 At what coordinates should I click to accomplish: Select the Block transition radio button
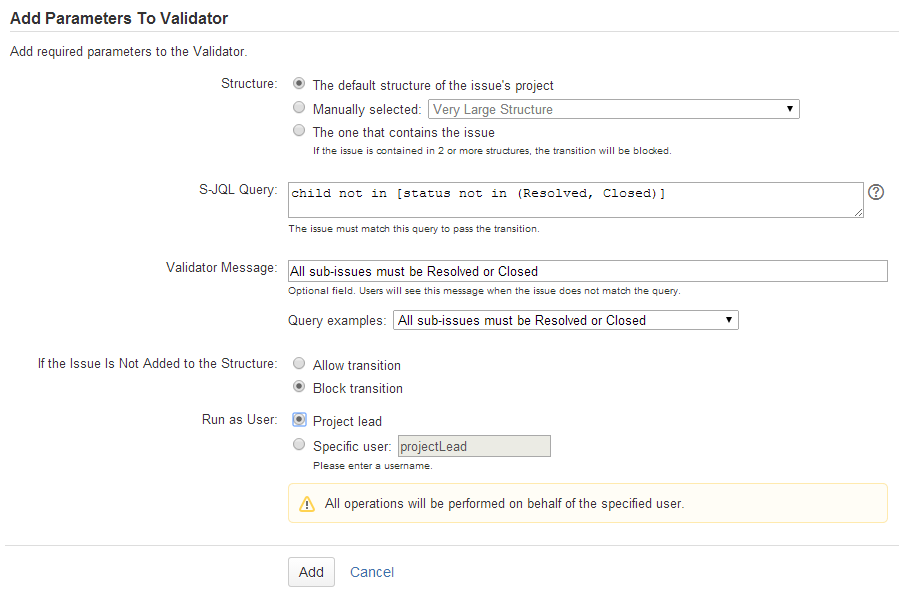299,387
